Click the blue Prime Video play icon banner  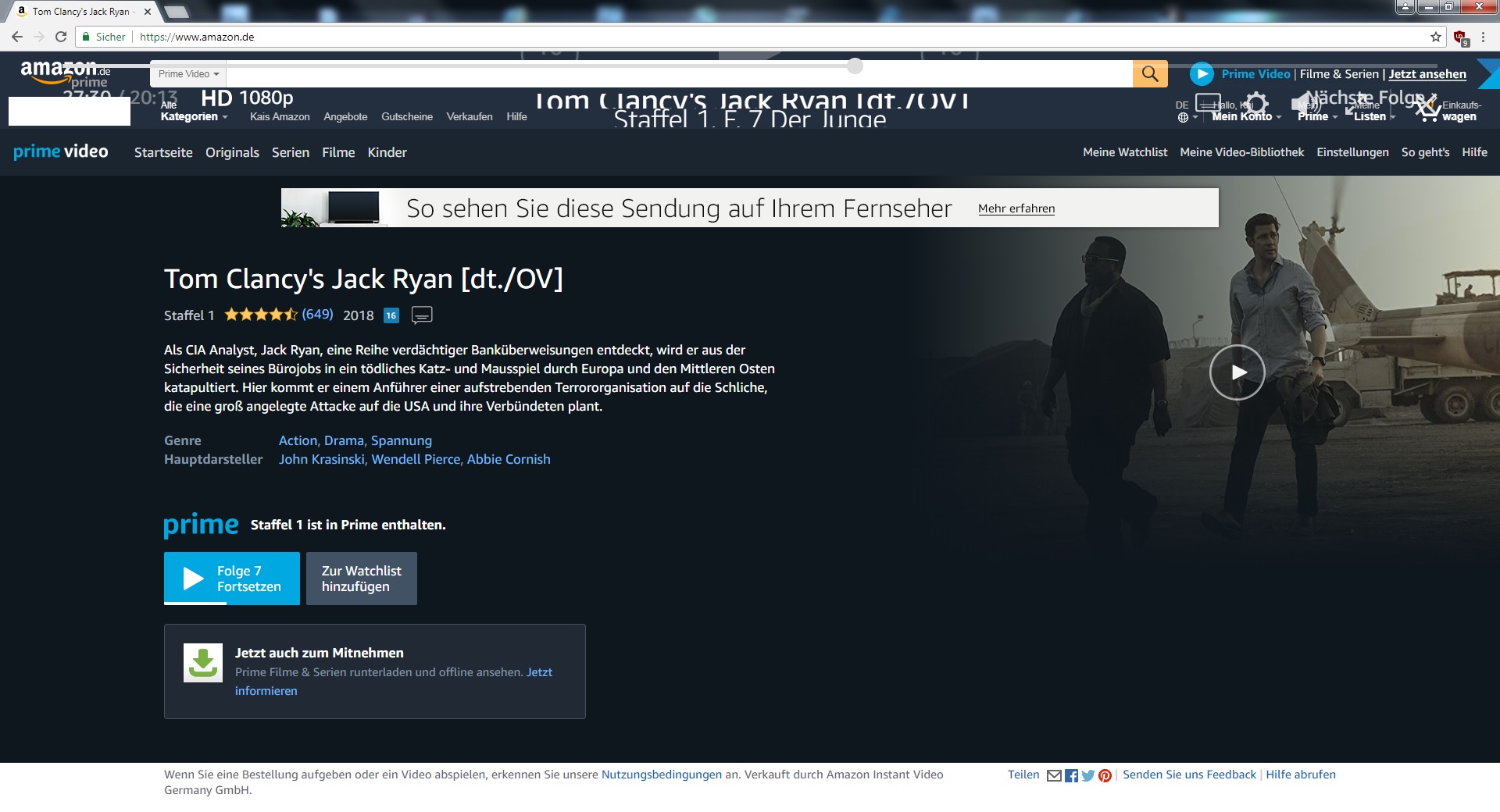pos(1202,74)
